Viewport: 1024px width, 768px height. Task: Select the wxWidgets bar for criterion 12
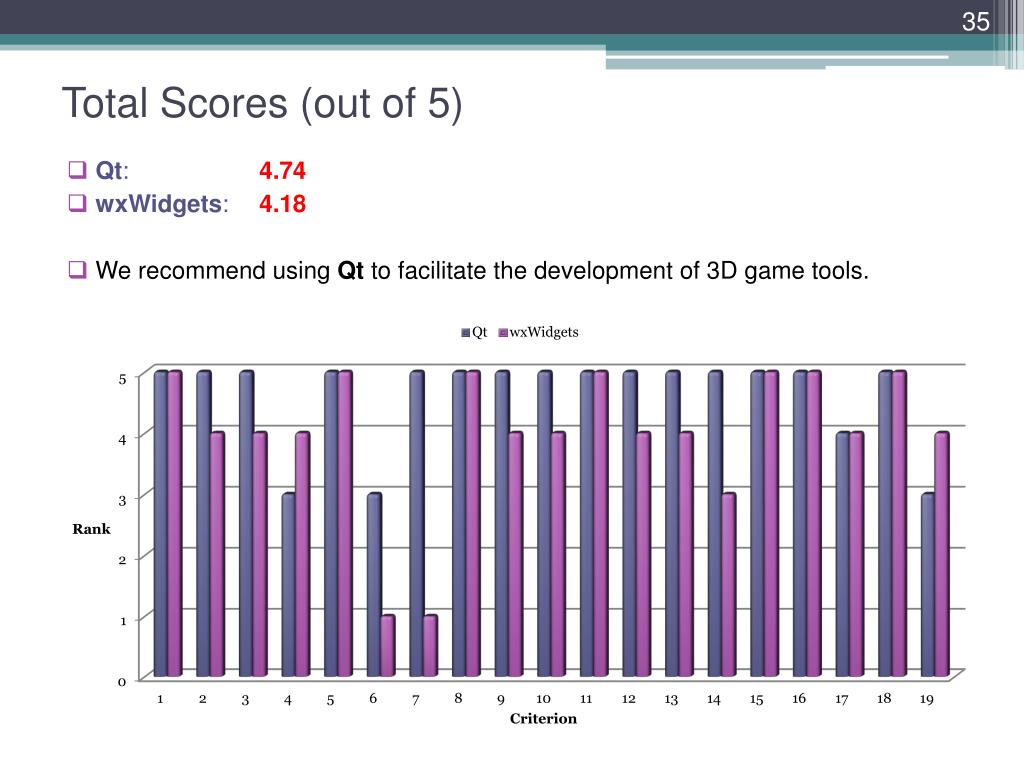point(644,554)
